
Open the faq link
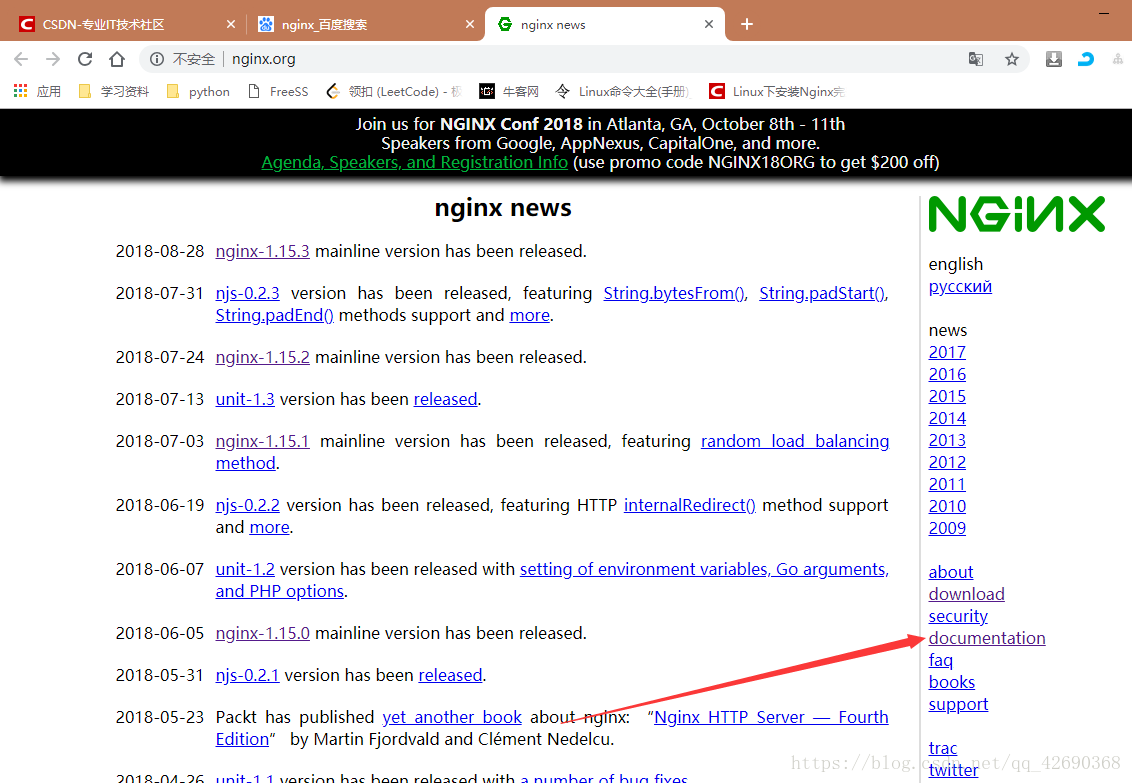pyautogui.click(x=941, y=660)
